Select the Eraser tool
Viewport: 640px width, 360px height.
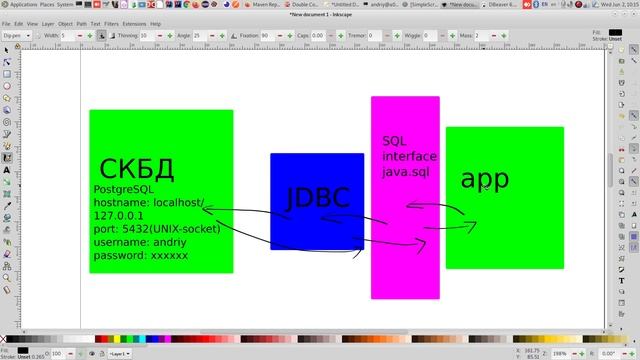click(x=7, y=254)
